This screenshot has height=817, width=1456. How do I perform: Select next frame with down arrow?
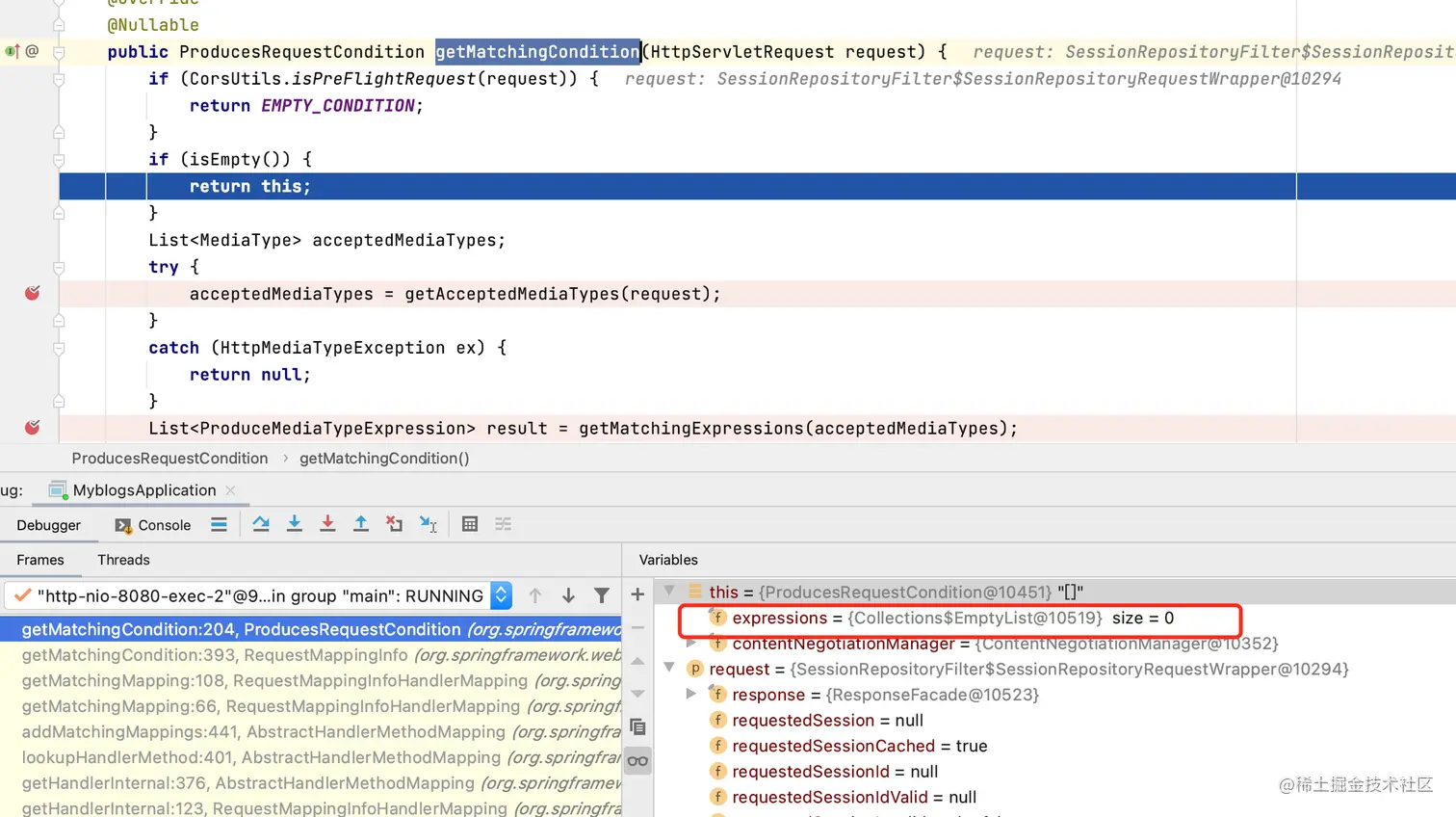point(568,595)
